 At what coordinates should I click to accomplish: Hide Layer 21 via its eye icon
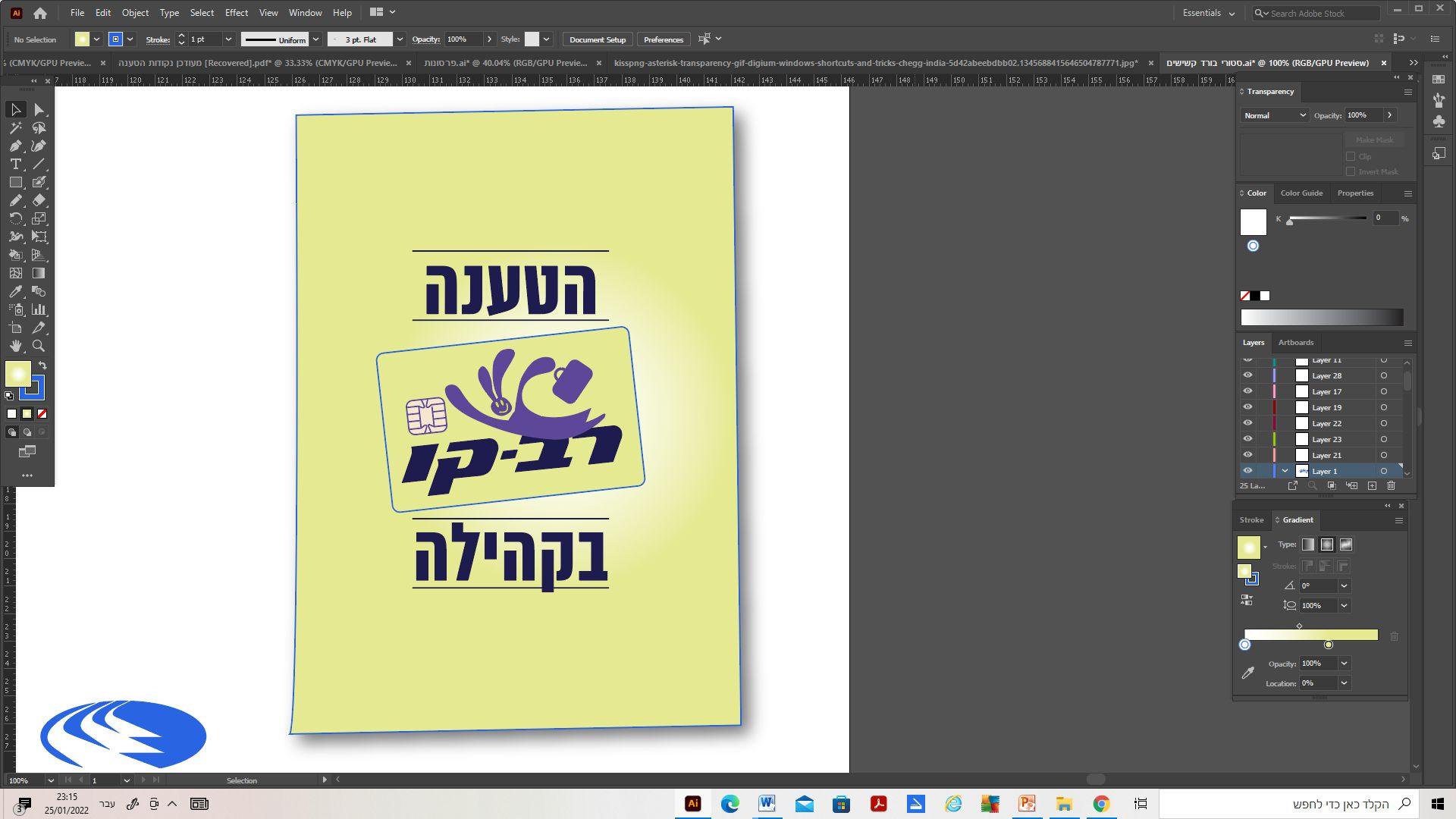pyautogui.click(x=1247, y=455)
